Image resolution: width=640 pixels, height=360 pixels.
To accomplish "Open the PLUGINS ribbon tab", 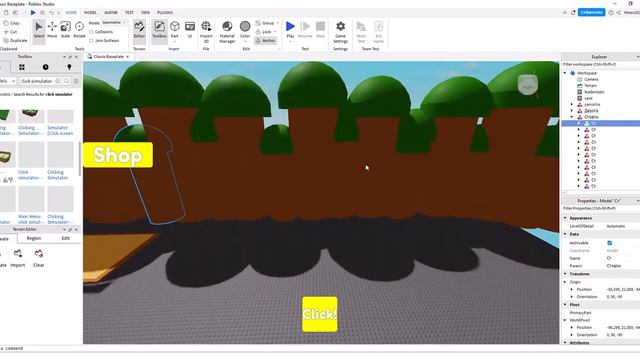I will (165, 13).
